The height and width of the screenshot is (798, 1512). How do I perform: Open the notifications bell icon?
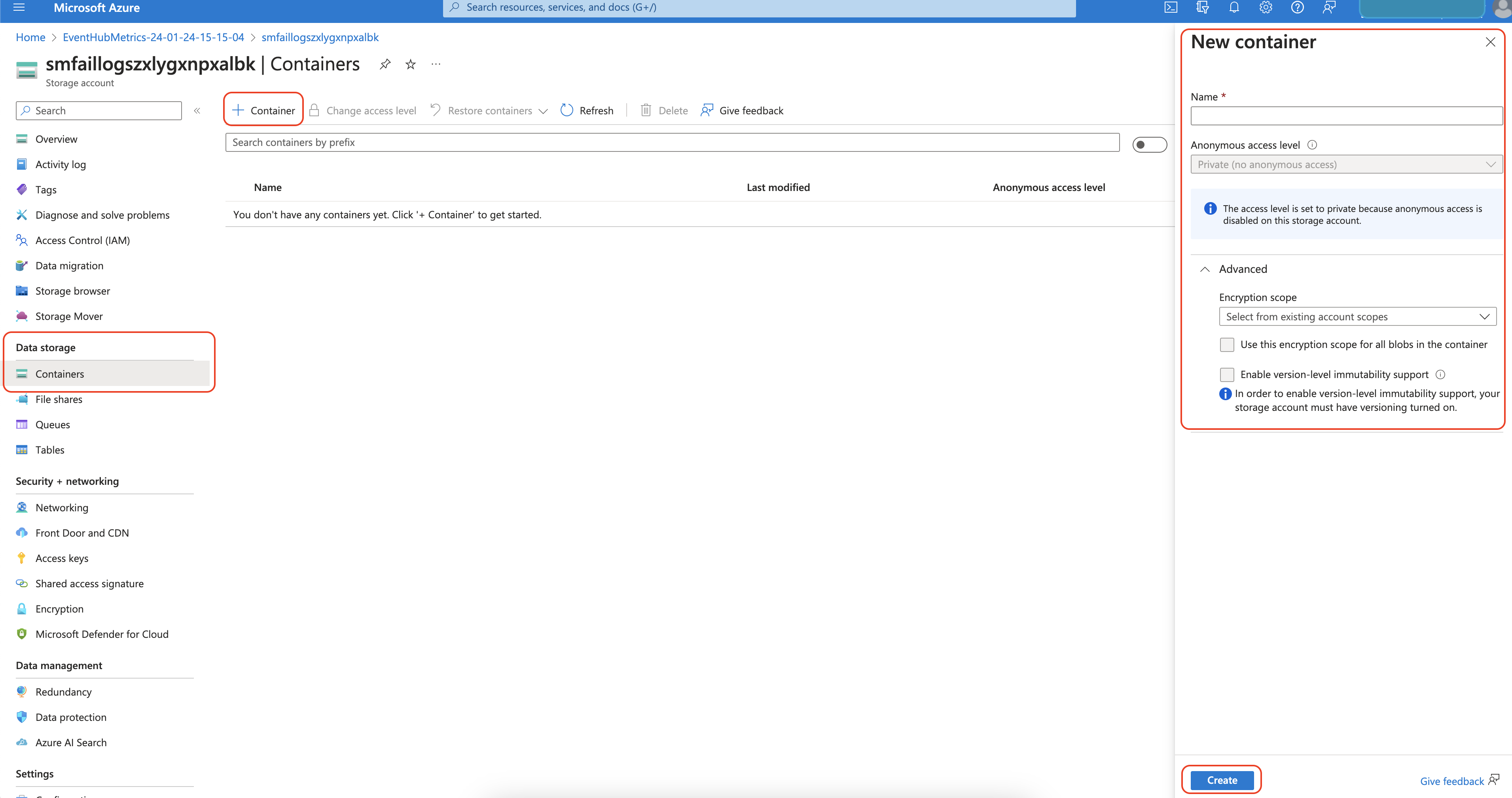1234,8
